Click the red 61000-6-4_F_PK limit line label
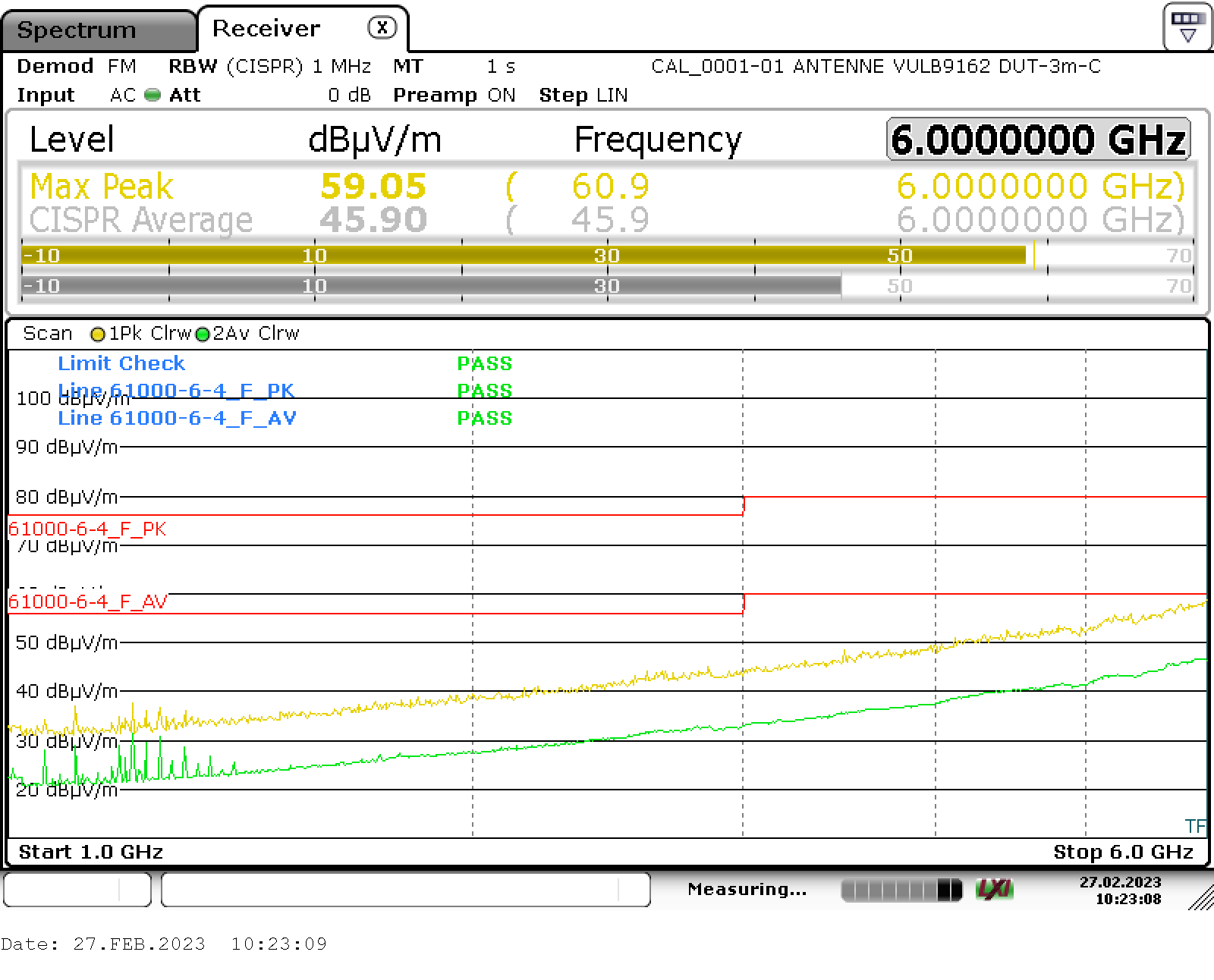Image resolution: width=1214 pixels, height=980 pixels. pos(87,529)
